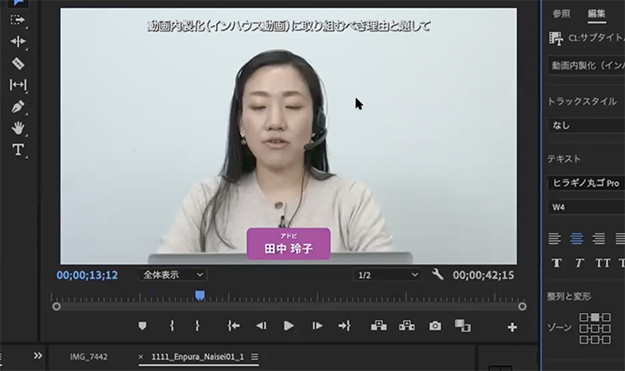Click right zoom scroll bar handle
625x371 pixels.
click(x=522, y=306)
